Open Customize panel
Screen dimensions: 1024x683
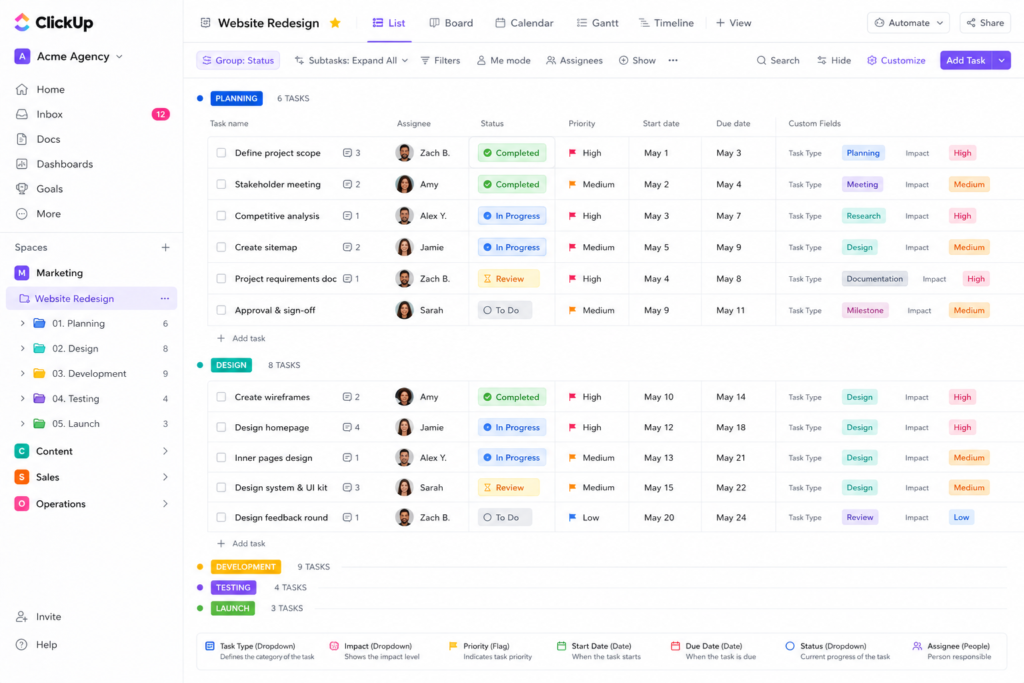896,60
